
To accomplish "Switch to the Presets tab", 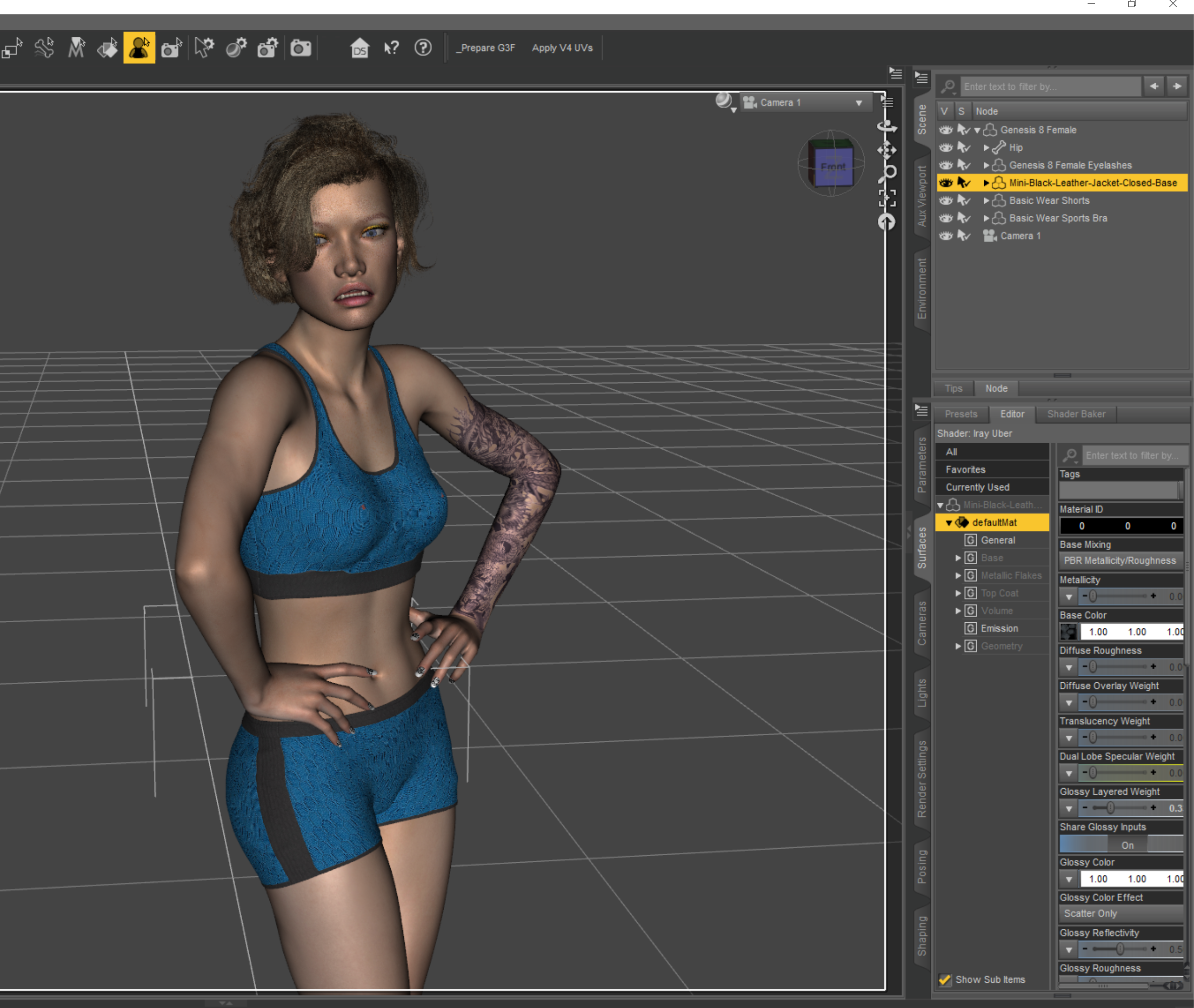I will click(x=961, y=413).
